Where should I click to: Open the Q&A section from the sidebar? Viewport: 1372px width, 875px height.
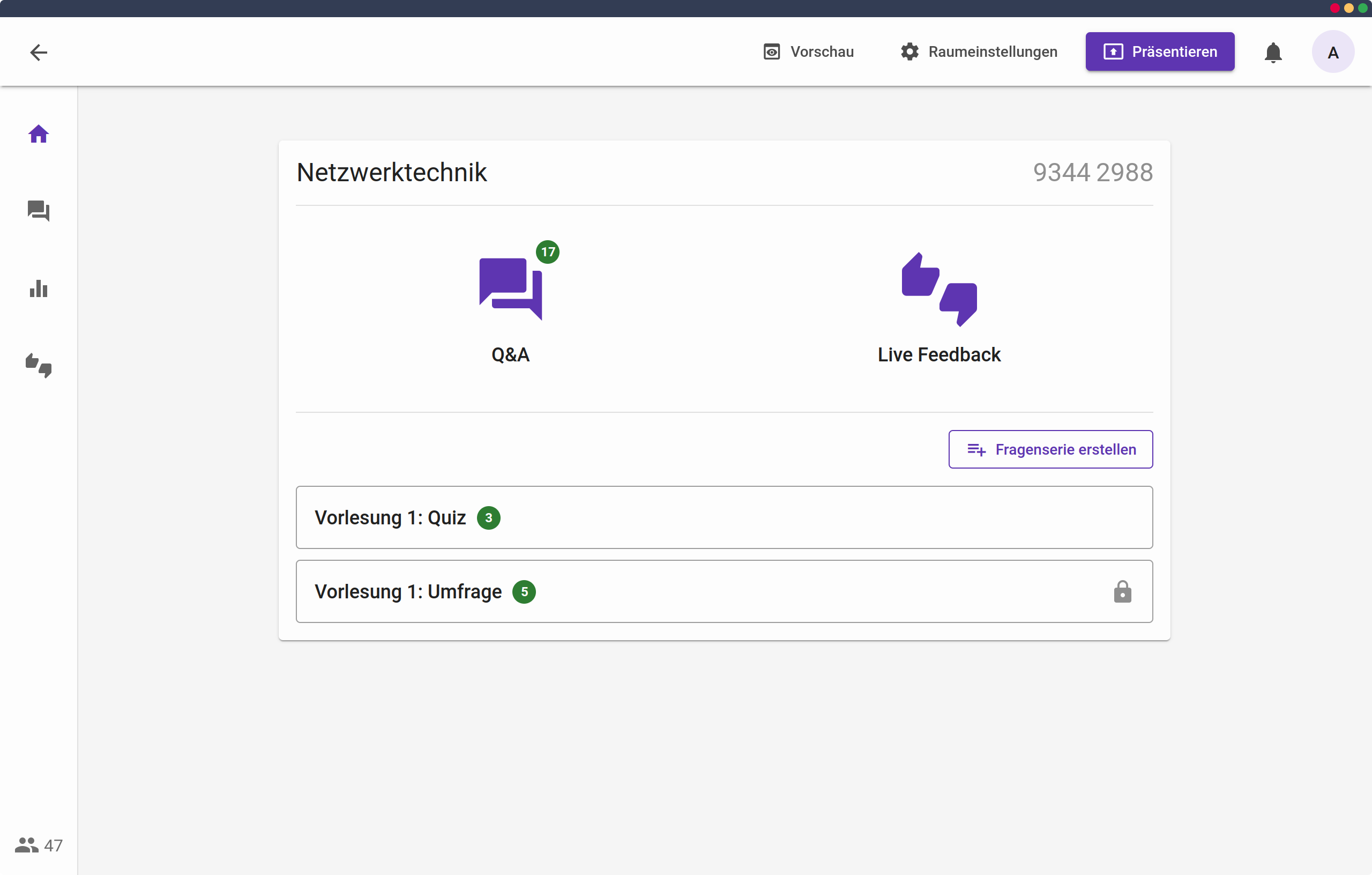click(38, 211)
